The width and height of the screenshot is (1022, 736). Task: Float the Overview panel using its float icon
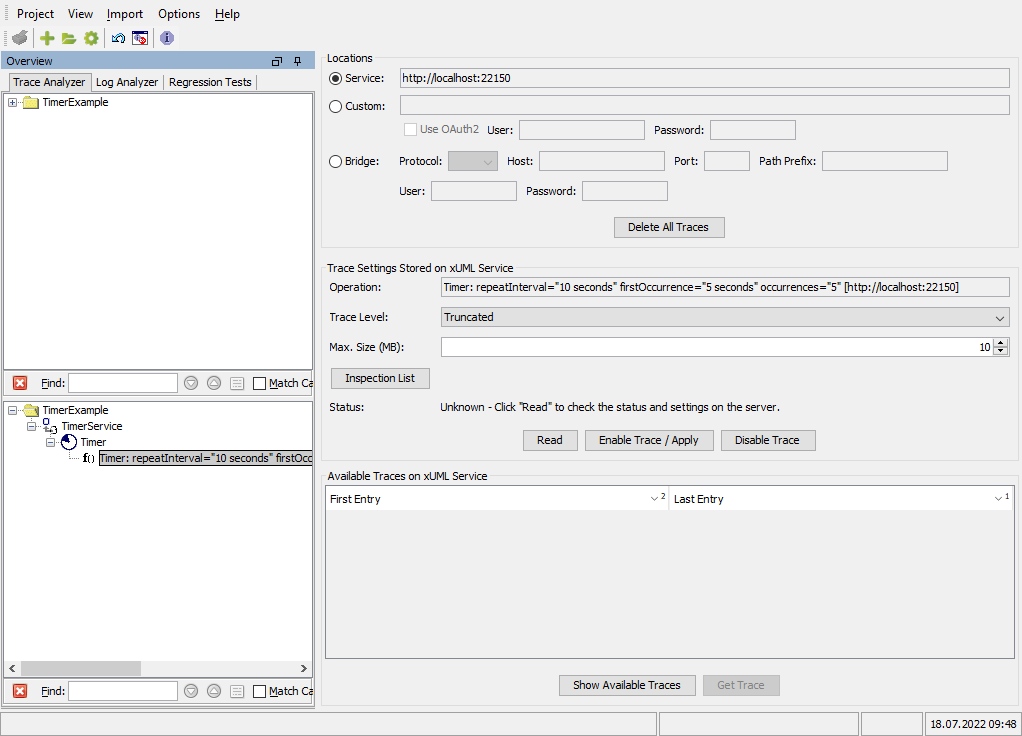(277, 61)
